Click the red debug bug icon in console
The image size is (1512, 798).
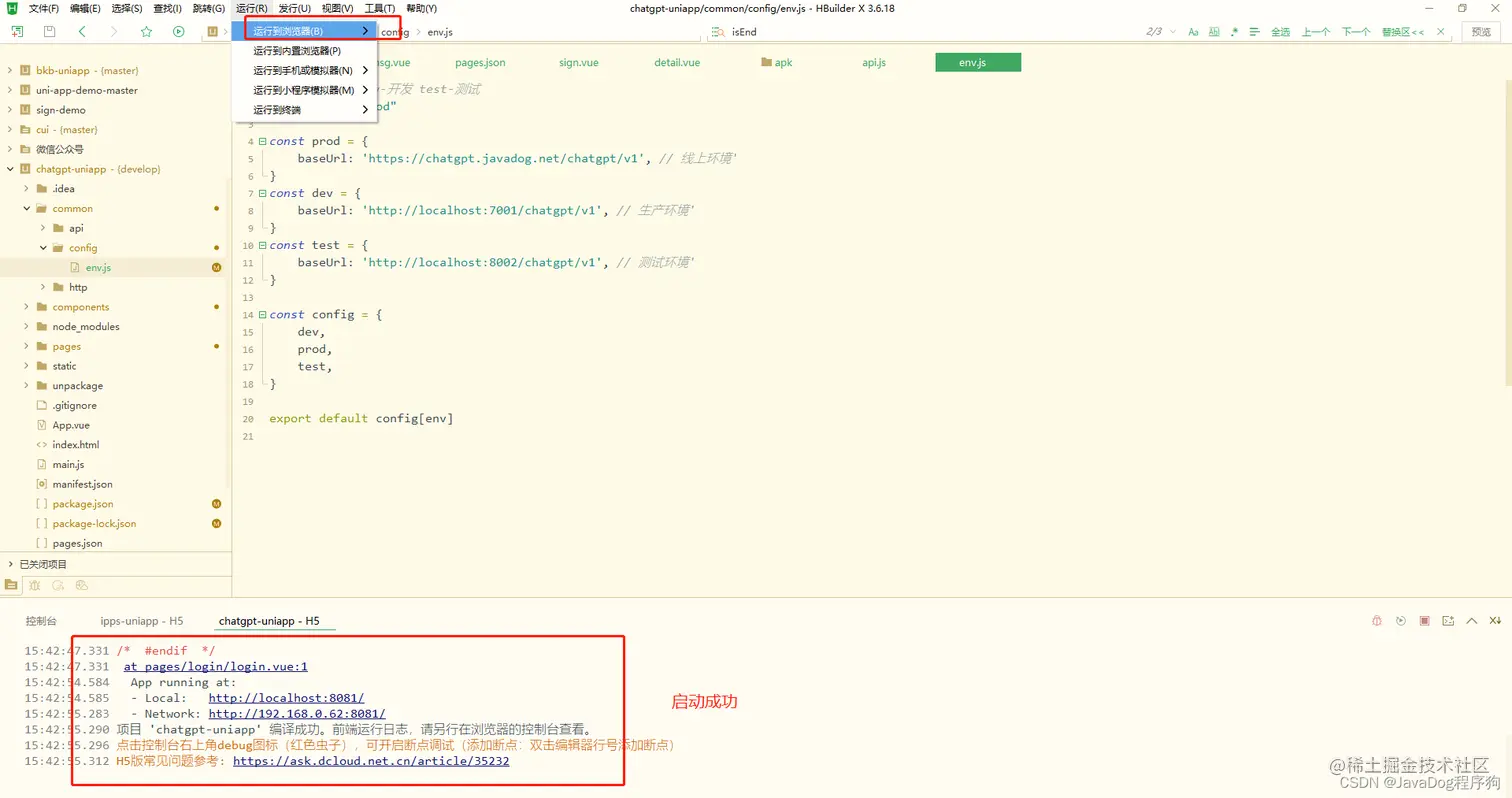tap(1377, 621)
